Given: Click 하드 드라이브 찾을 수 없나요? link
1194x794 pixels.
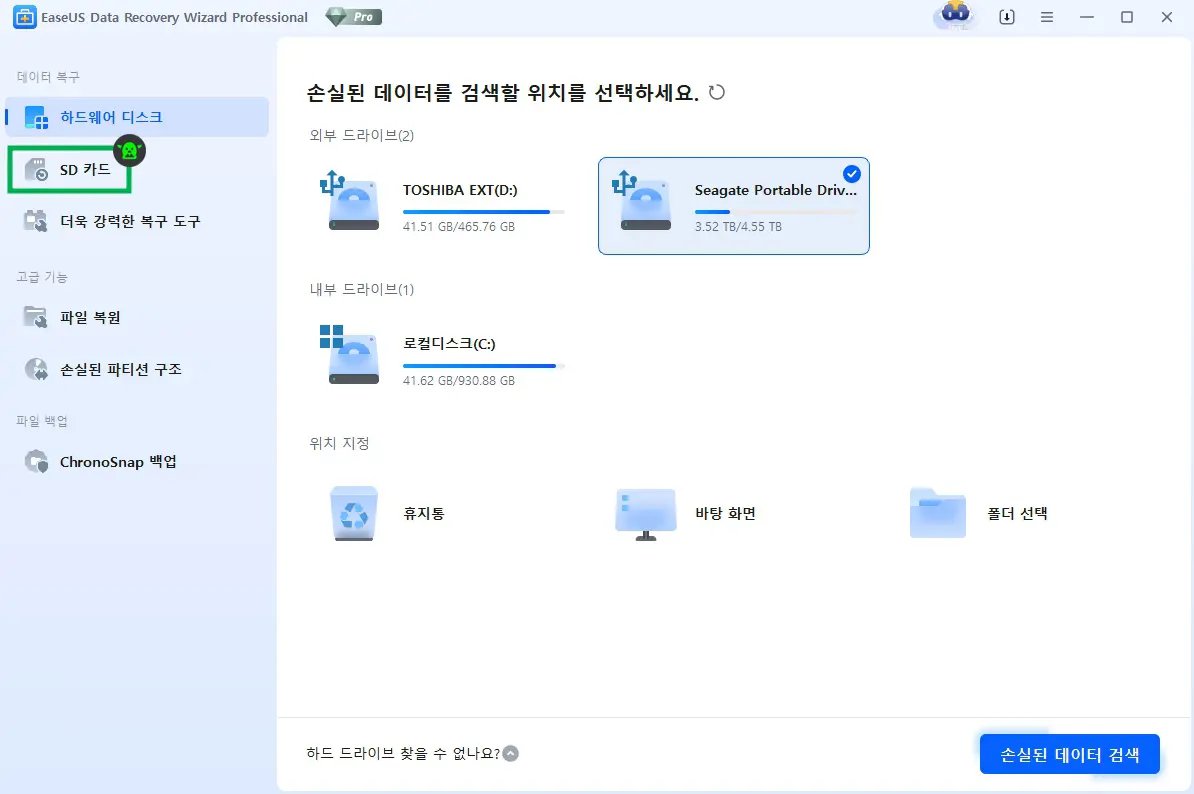Looking at the screenshot, I should coord(403,754).
